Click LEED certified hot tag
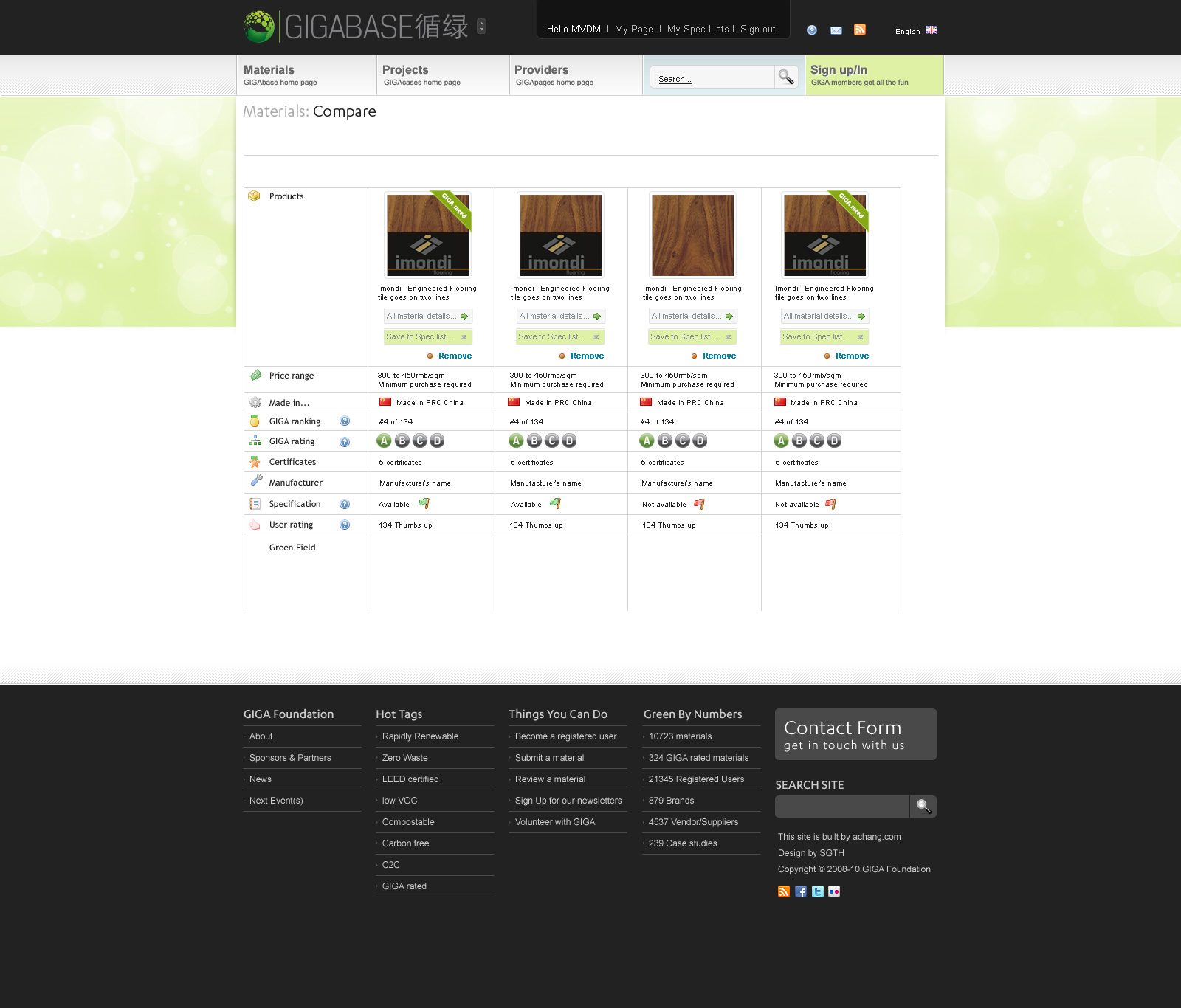 coord(410,779)
